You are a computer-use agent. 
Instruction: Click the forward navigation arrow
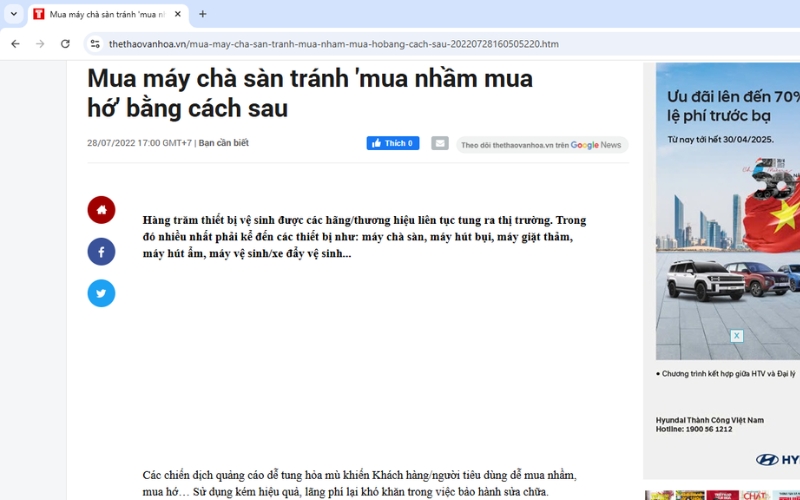(x=40, y=44)
